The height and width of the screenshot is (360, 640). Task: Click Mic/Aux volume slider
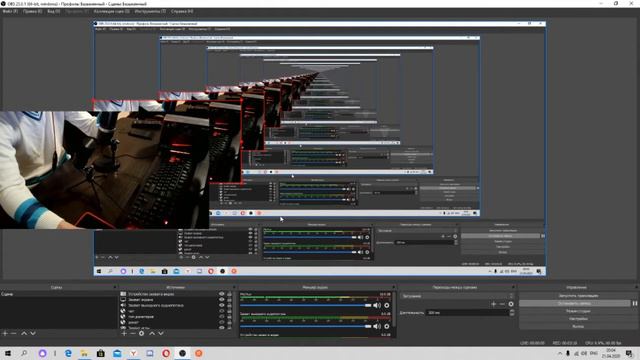point(305,305)
